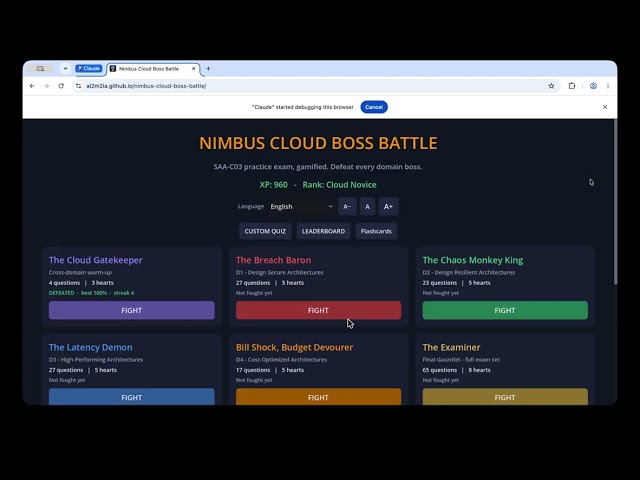This screenshot has width=640, height=480.
Task: Fight Bill Shock, Budget Devourer boss
Action: tap(318, 397)
